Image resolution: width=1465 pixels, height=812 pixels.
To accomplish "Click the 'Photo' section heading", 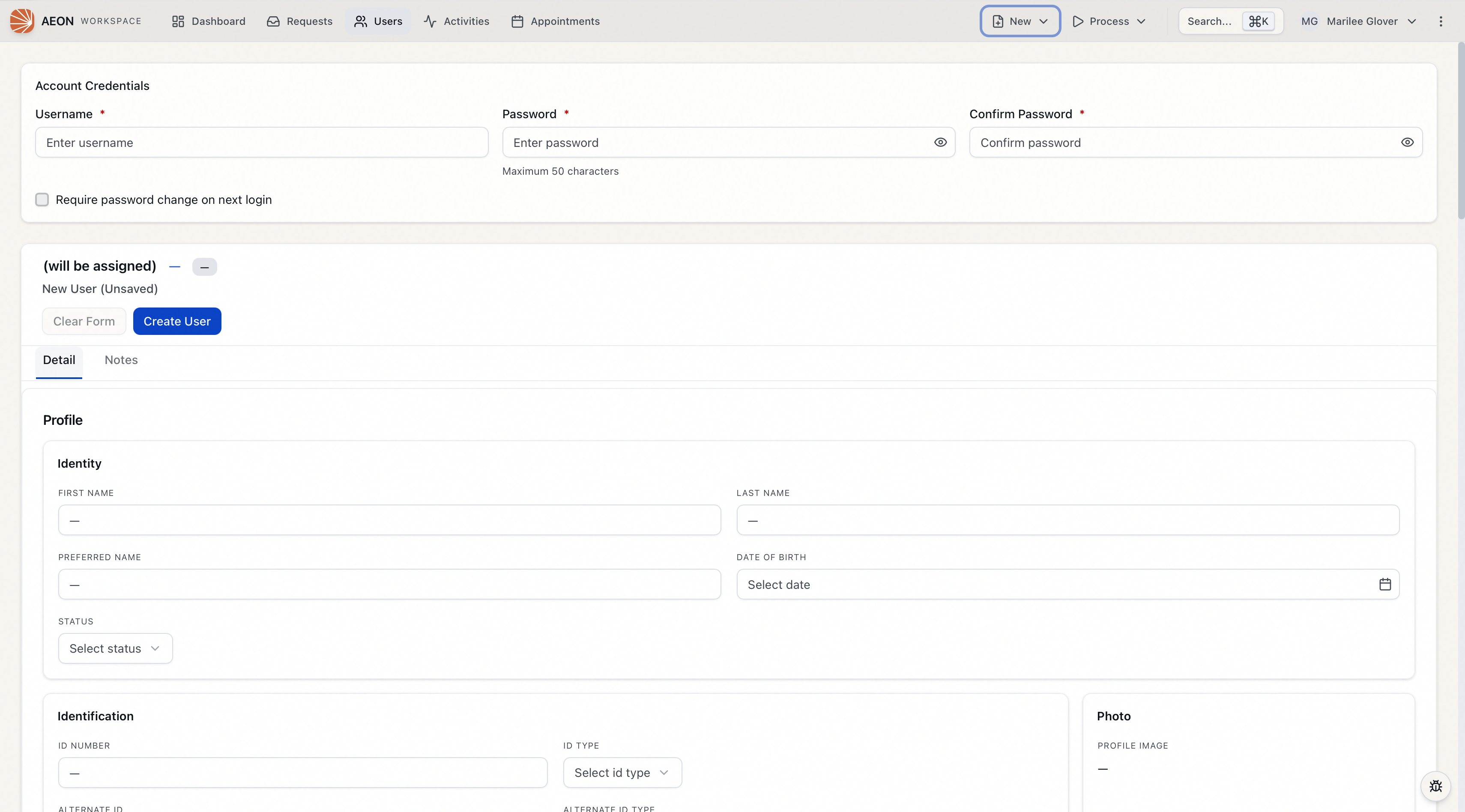I will [x=1114, y=716].
